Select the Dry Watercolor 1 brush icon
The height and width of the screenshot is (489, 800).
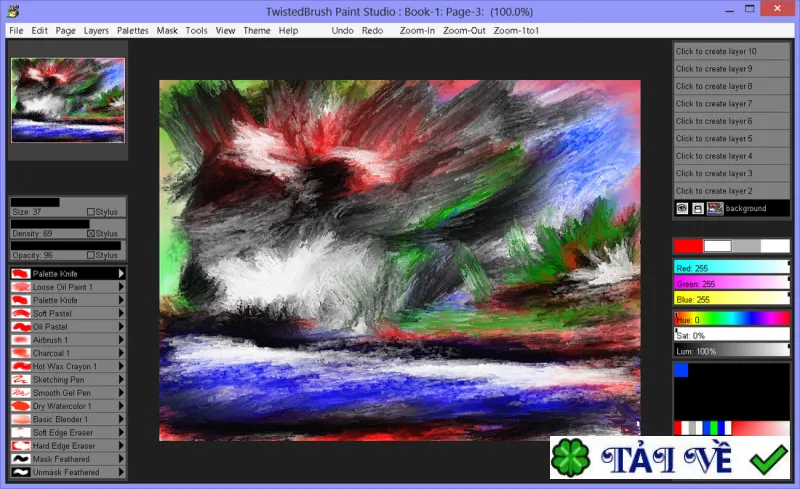[x=21, y=406]
